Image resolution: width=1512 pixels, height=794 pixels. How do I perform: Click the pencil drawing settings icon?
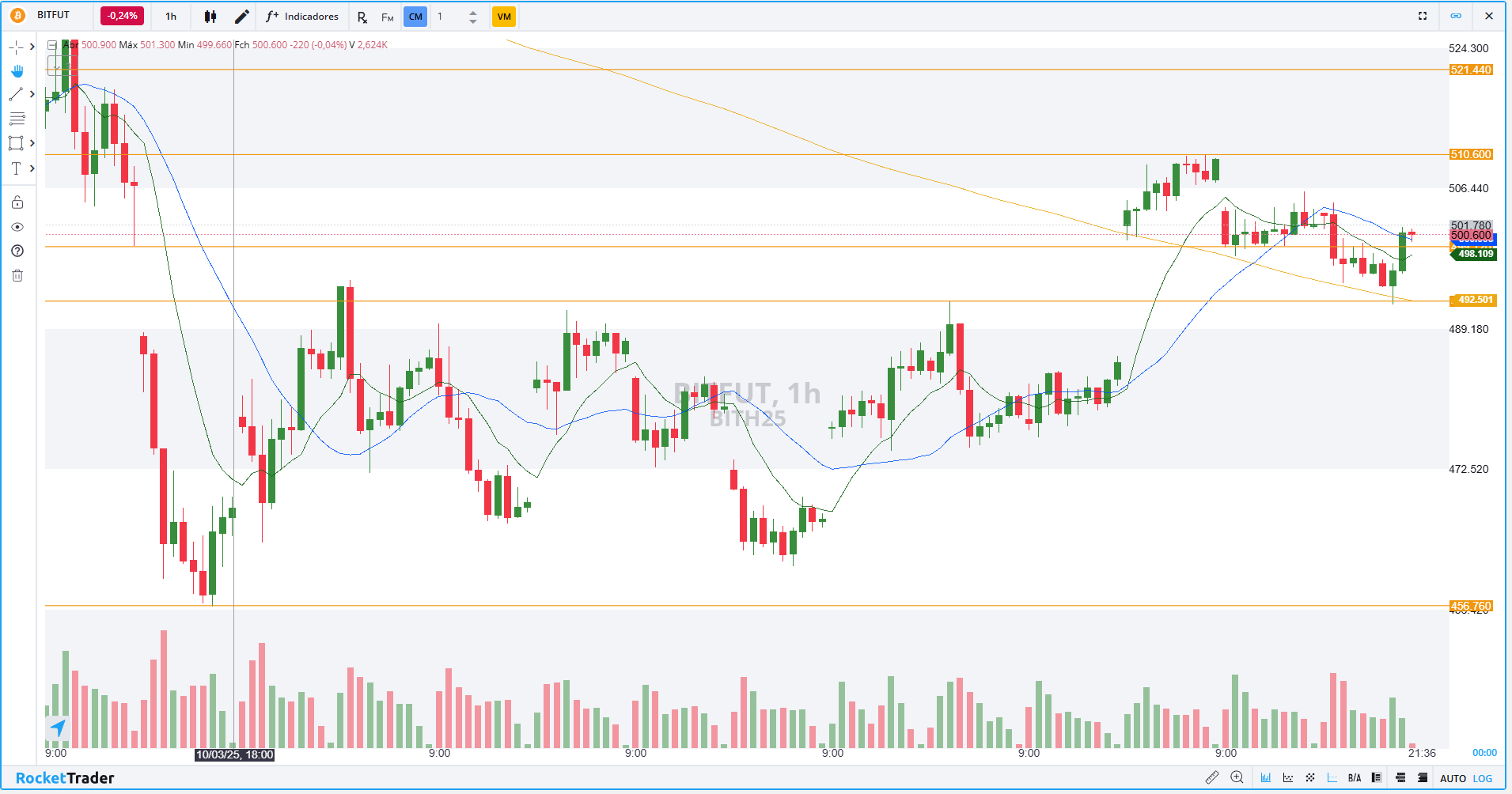point(242,17)
